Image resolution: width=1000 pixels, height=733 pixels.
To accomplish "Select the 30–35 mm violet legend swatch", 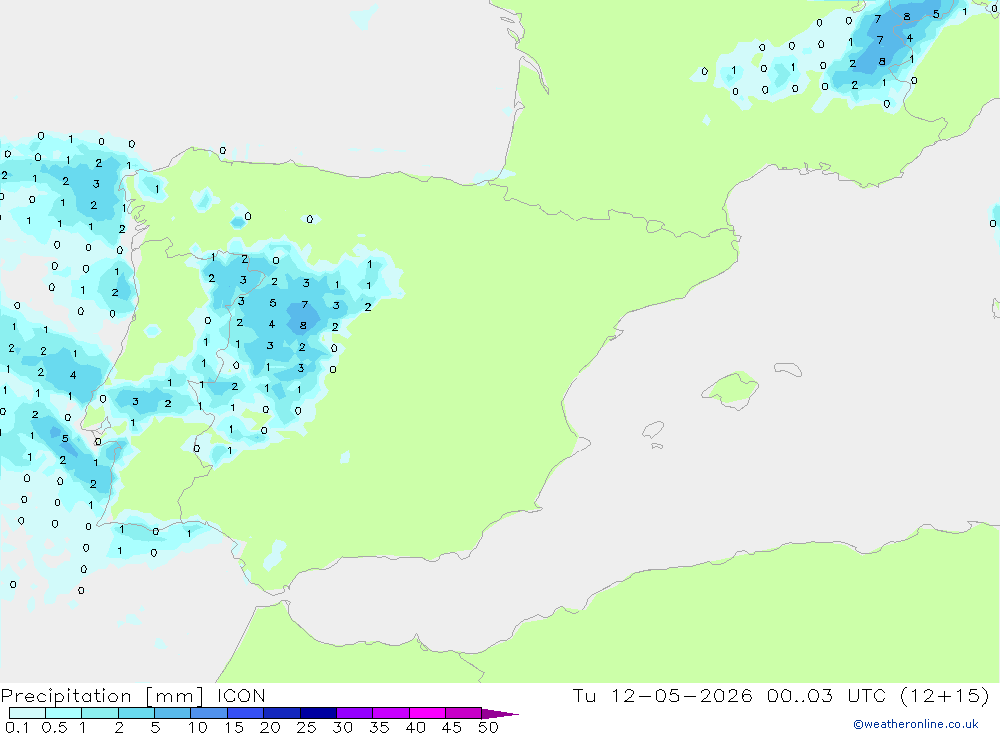I will 354,713.
